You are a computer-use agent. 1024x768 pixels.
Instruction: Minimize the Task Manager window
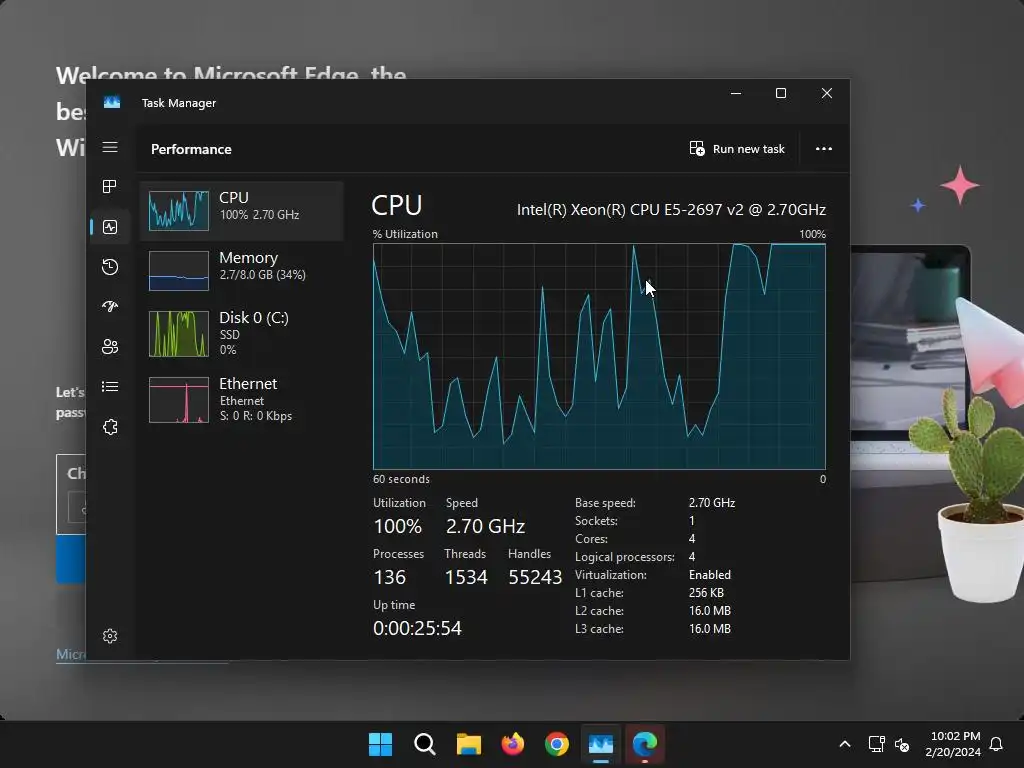point(736,93)
